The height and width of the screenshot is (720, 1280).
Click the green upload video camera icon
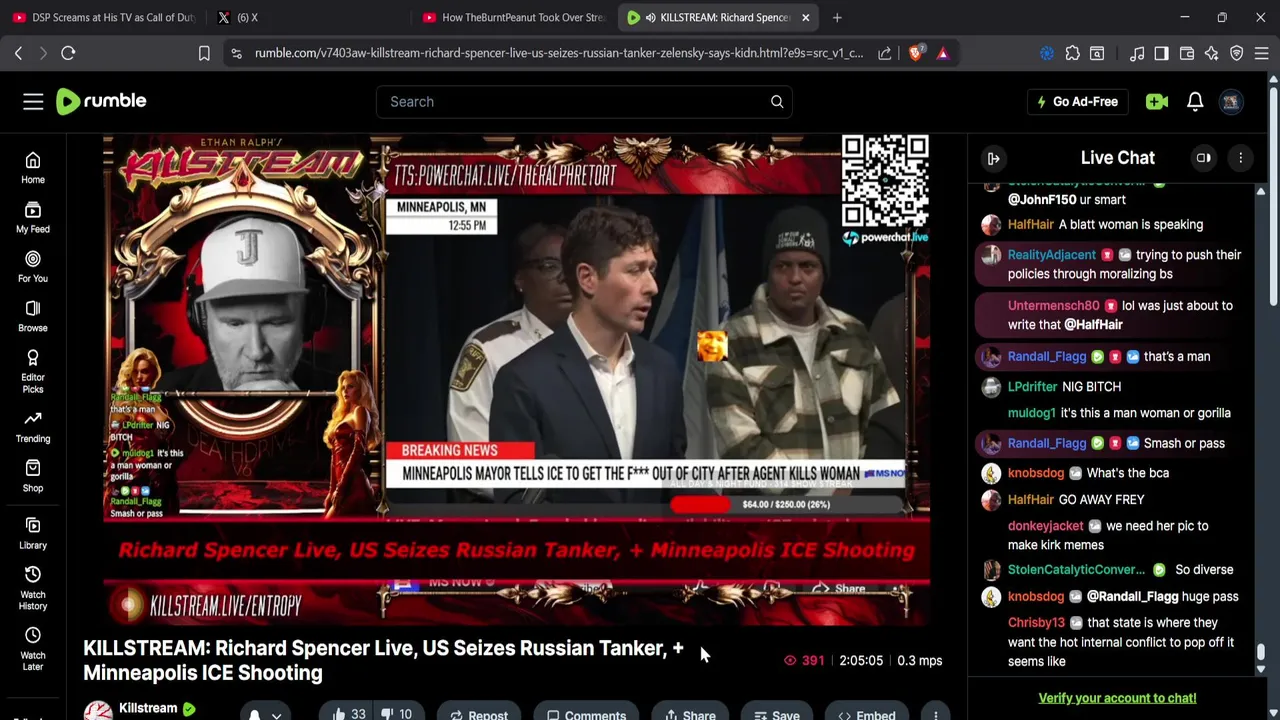coord(1157,101)
